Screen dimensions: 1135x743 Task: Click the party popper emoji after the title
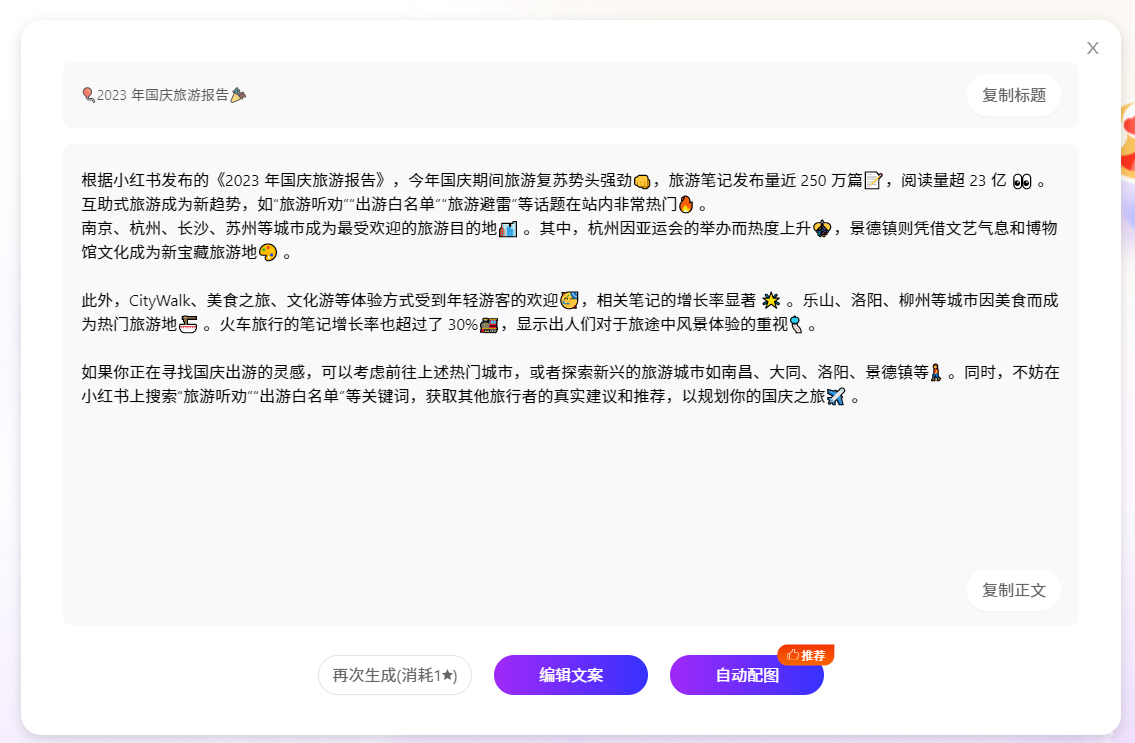(238, 95)
